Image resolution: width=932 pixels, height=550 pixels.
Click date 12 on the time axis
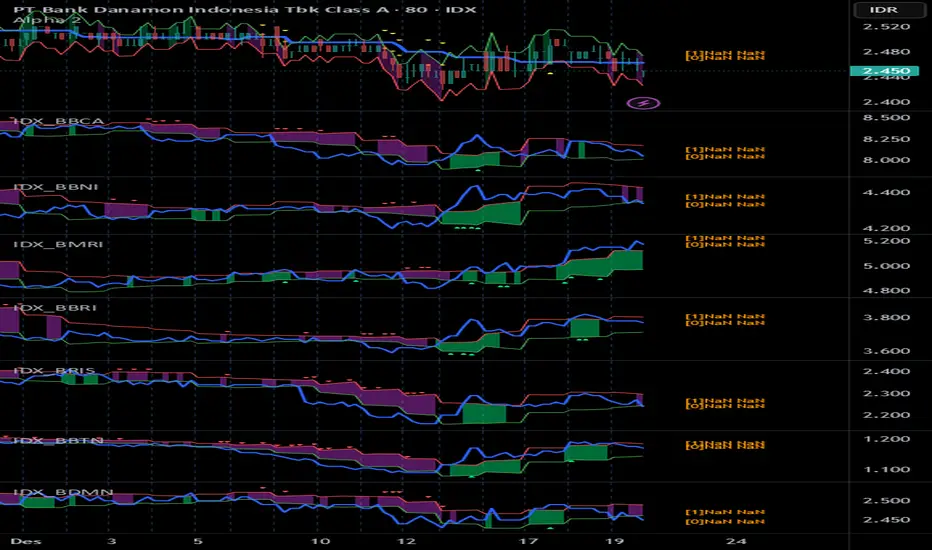pyautogui.click(x=407, y=541)
